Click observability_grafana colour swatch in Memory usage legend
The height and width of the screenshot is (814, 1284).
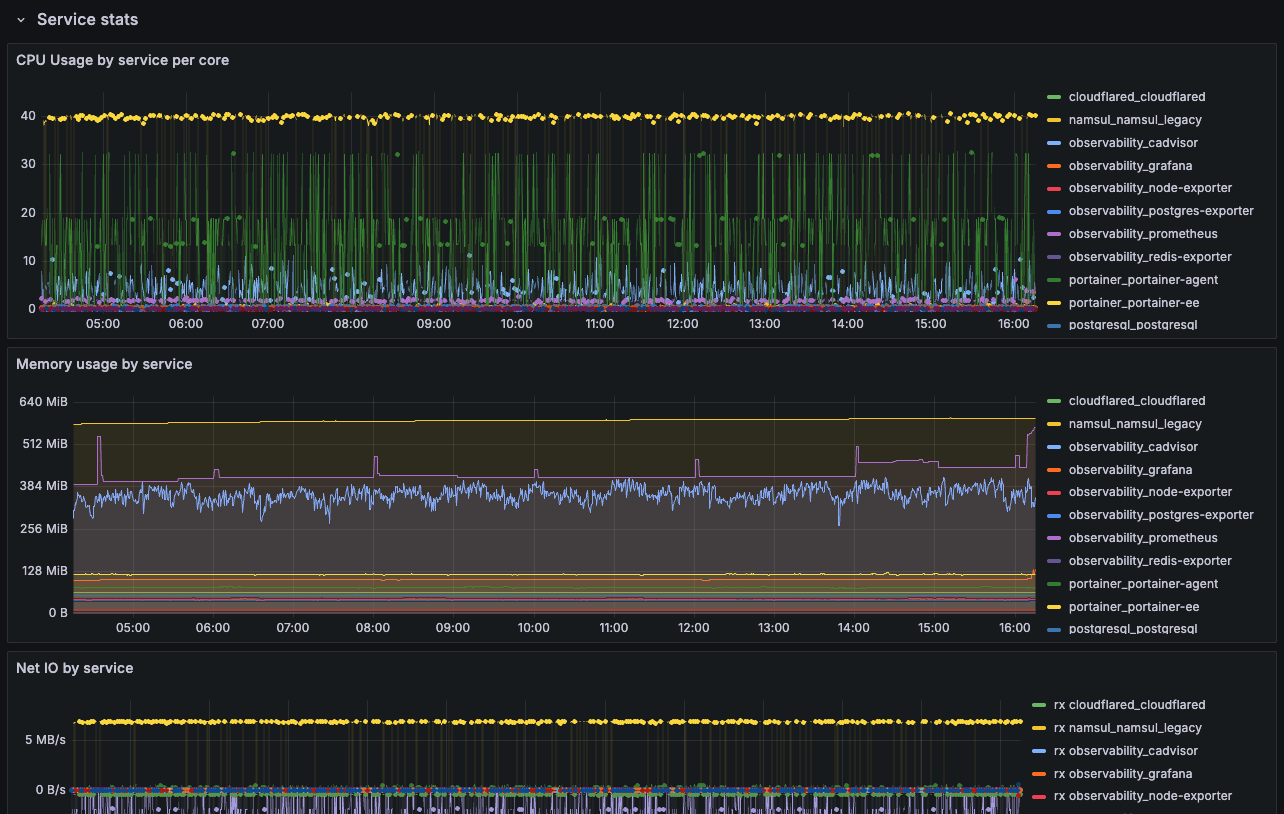[1053, 470]
